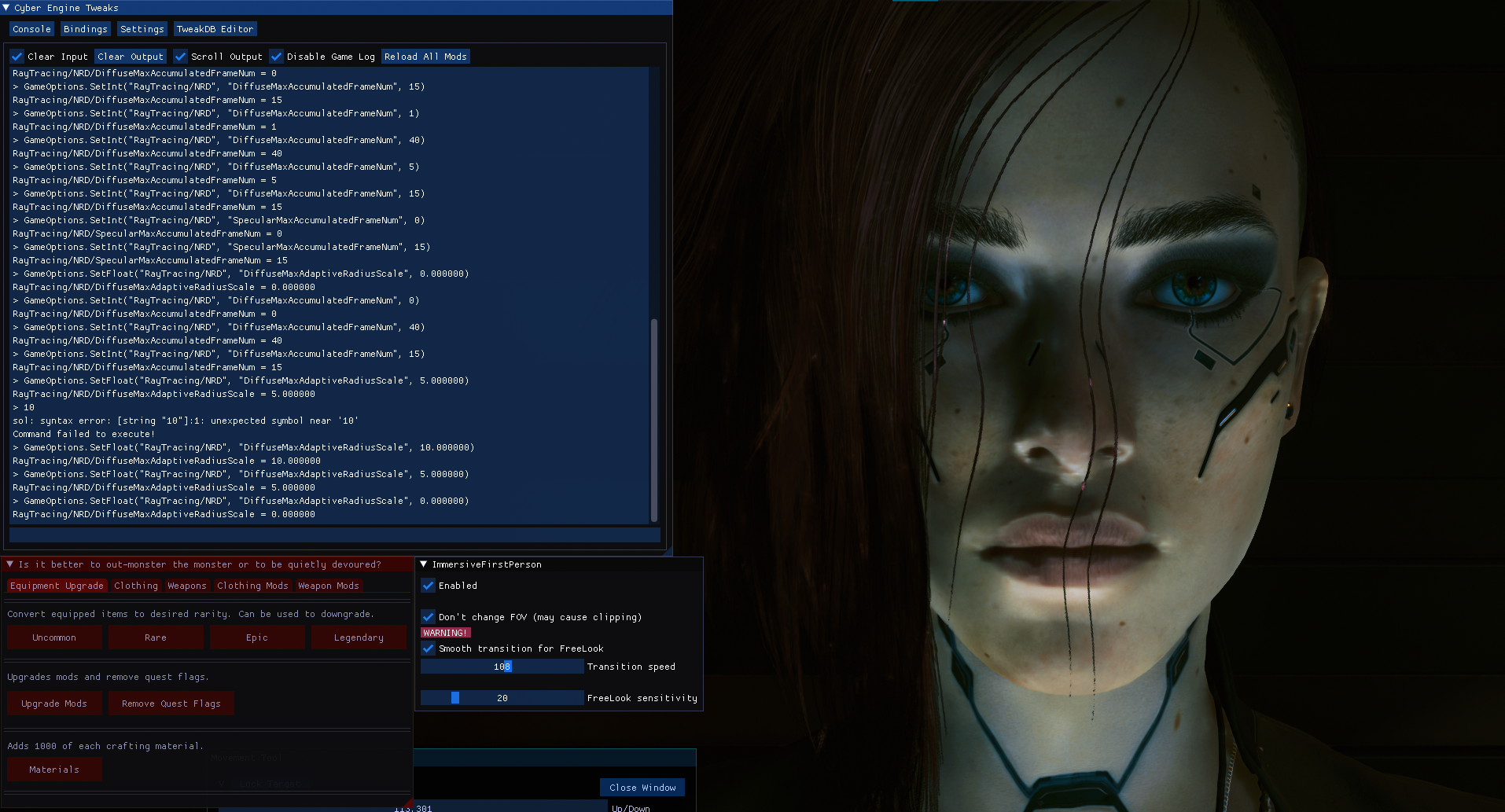
Task: Toggle the Scroll Output checkbox
Action: (x=181, y=57)
